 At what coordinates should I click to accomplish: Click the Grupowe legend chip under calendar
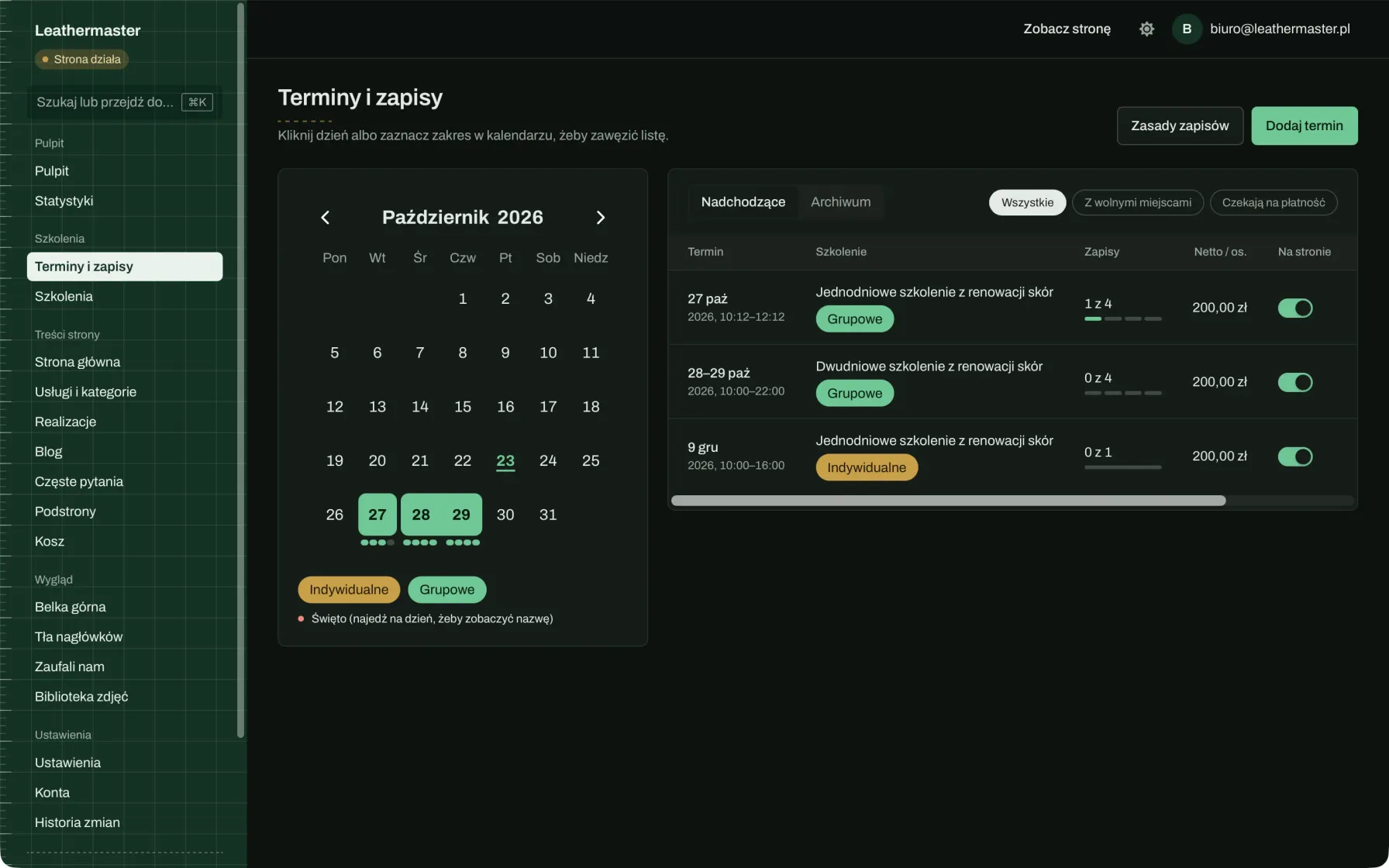(446, 590)
